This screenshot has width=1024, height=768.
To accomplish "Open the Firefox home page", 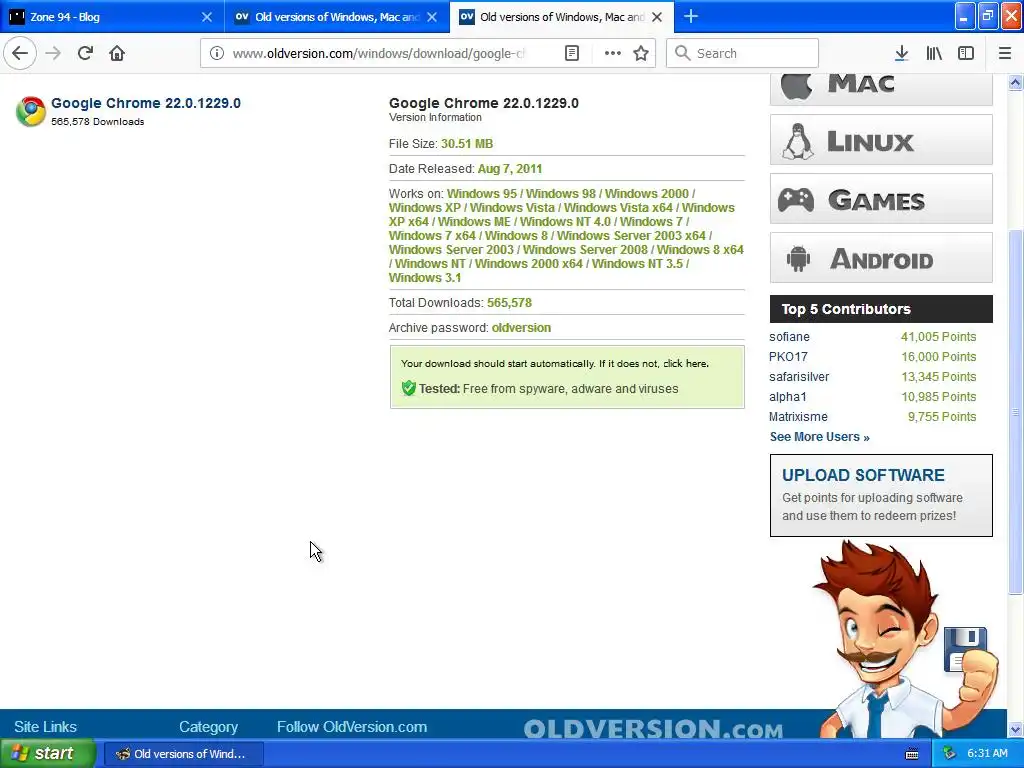I will tap(117, 53).
